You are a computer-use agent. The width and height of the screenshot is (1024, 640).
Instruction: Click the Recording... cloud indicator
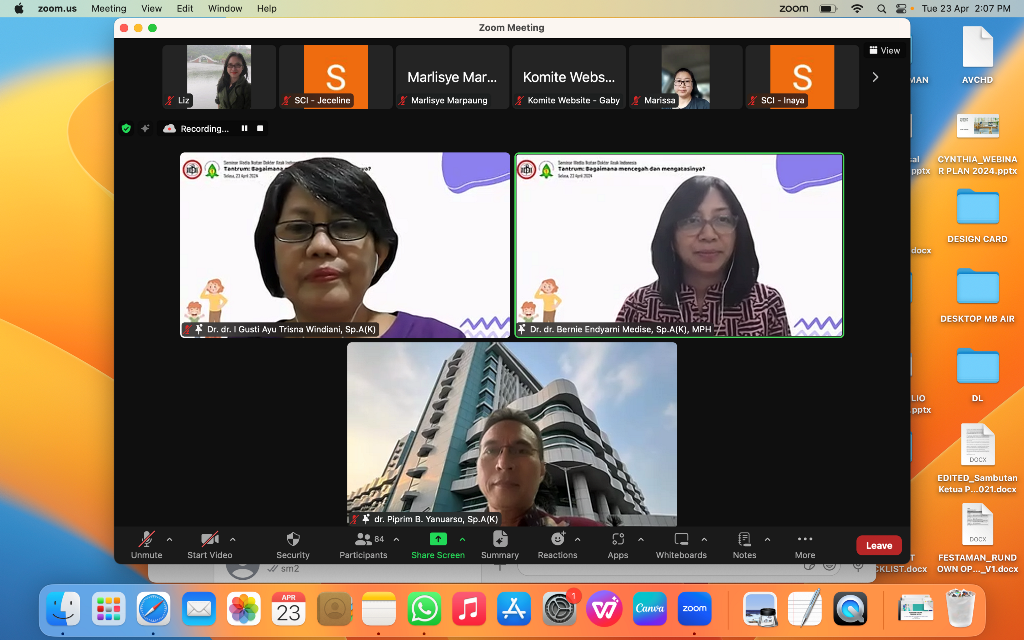point(196,129)
